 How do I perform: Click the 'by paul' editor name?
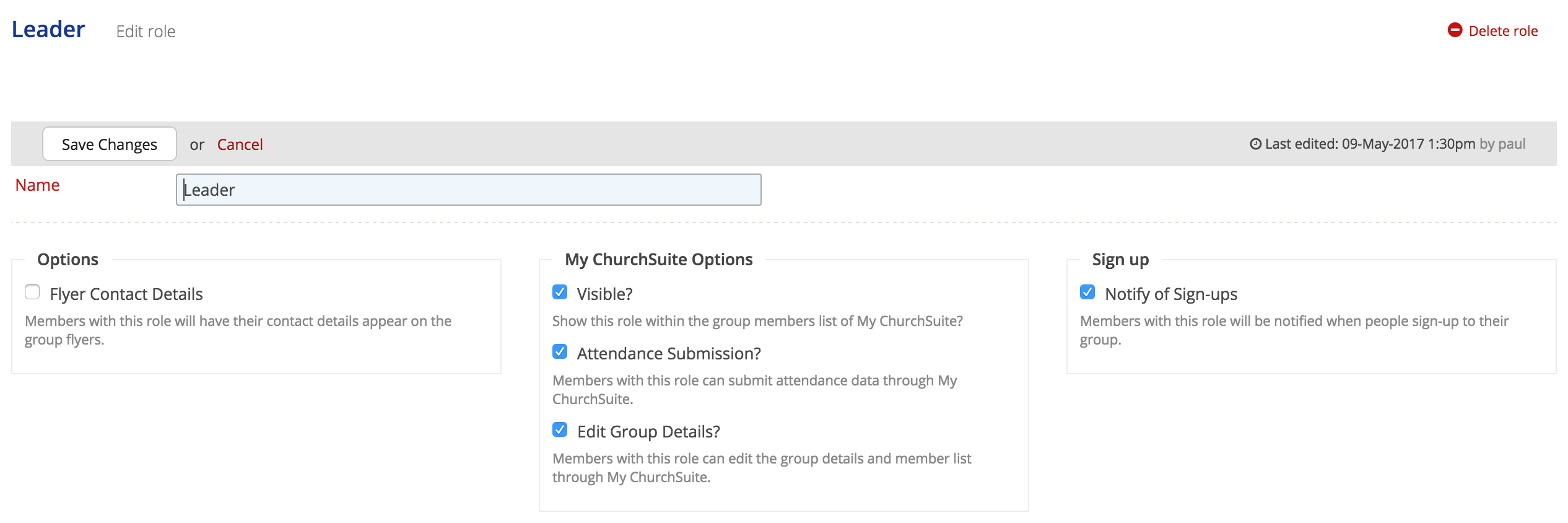coord(1502,144)
